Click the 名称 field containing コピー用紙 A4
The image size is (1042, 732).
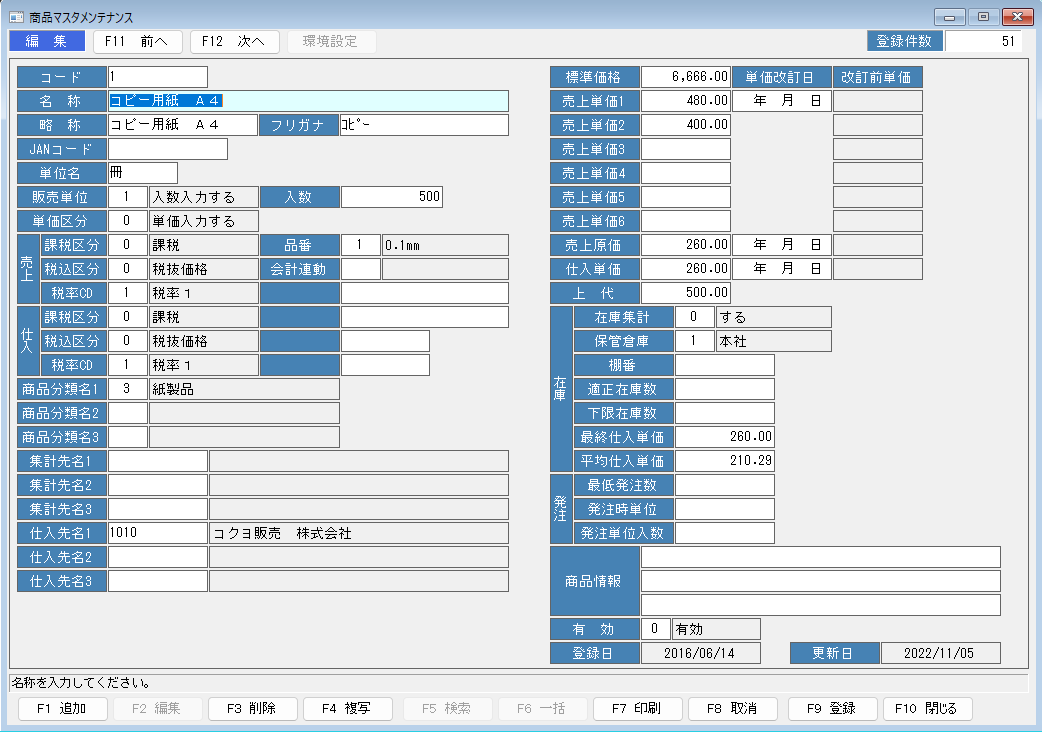click(308, 101)
